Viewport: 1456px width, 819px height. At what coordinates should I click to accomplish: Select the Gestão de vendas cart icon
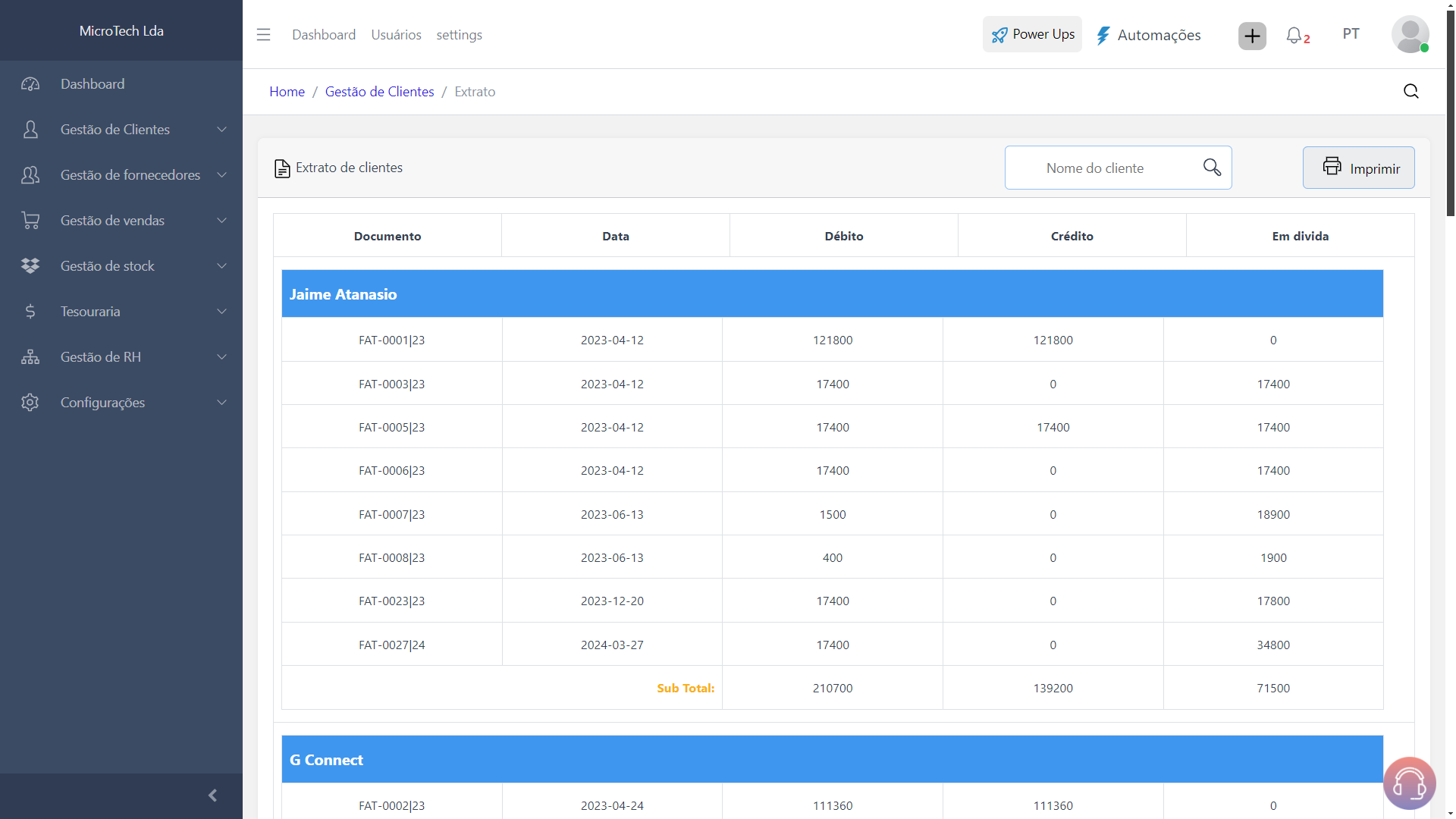pyautogui.click(x=30, y=220)
